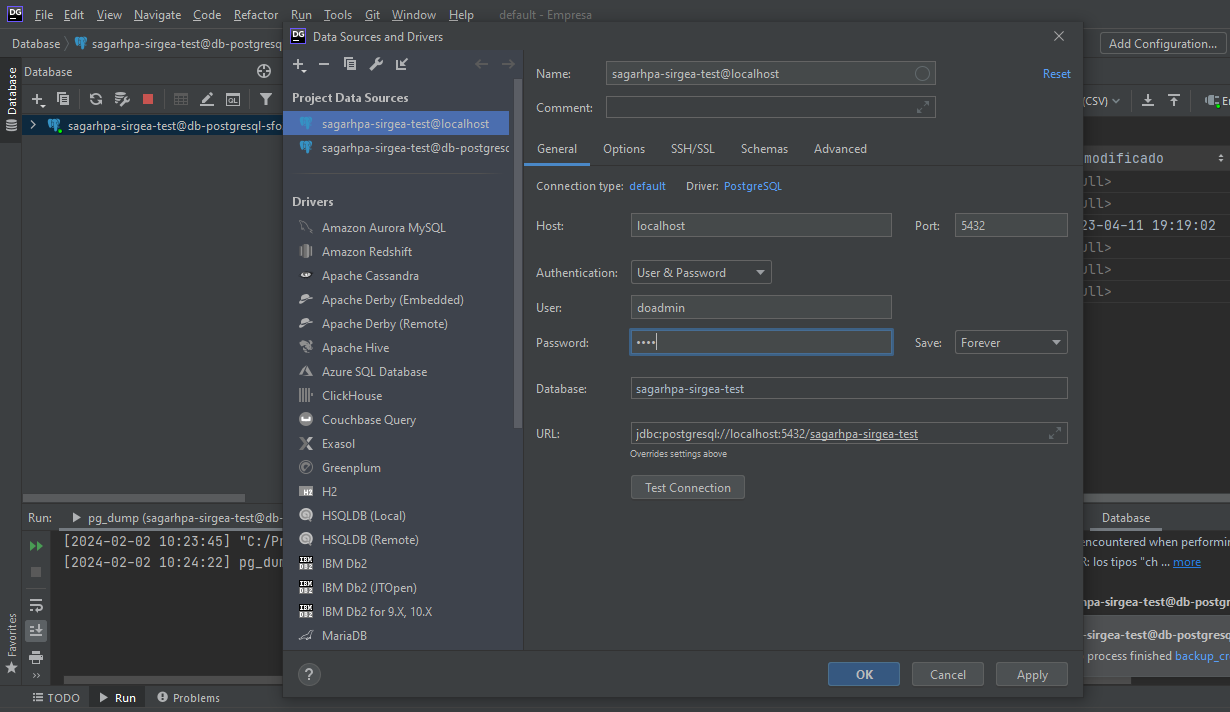Click the upload import arrow icon

[x=1174, y=100]
